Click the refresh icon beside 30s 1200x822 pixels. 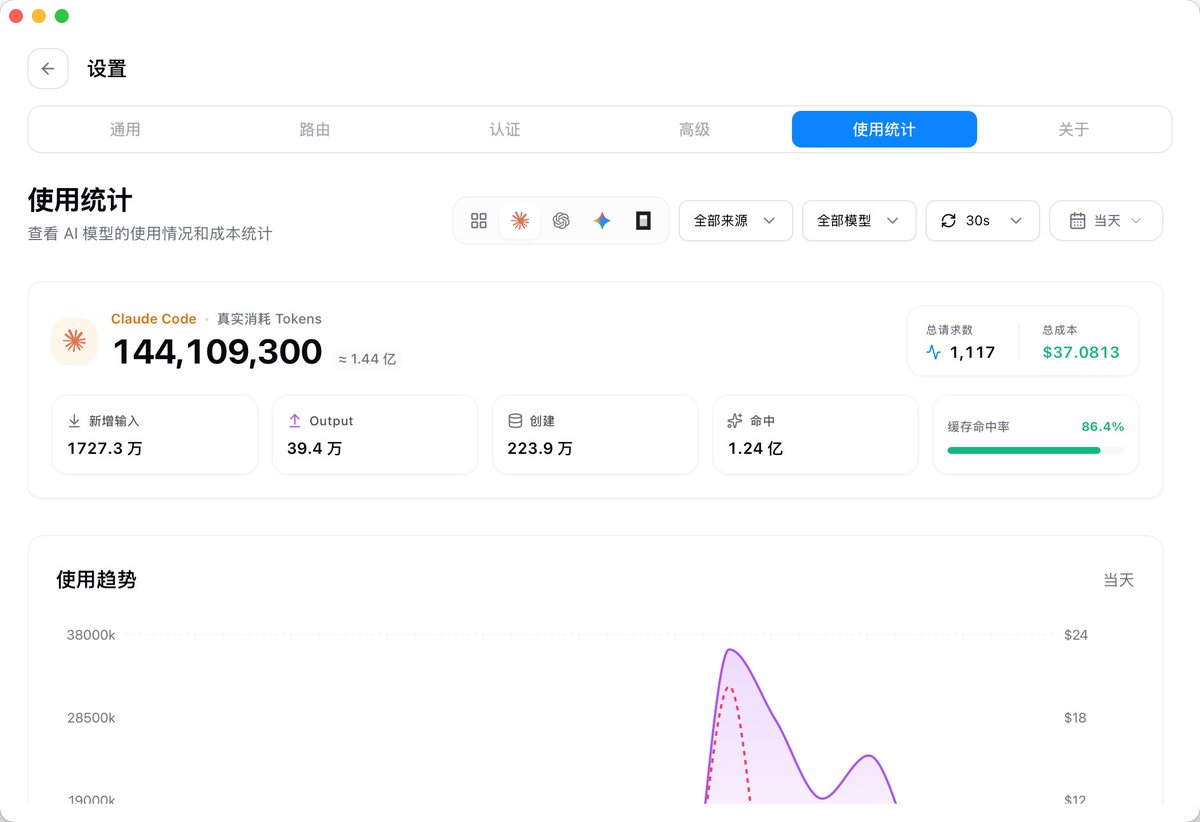coord(948,221)
